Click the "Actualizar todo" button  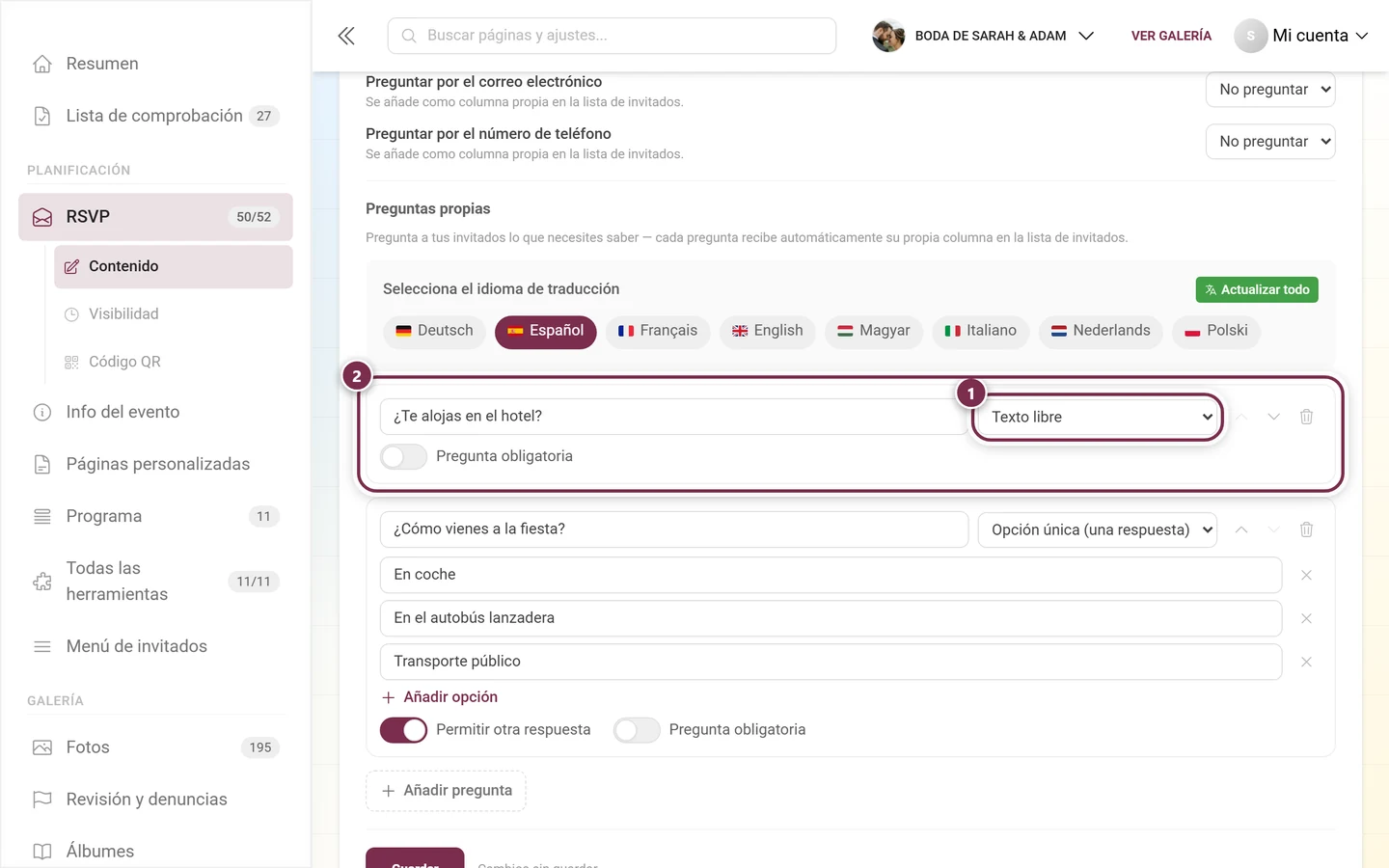pyautogui.click(x=1257, y=289)
